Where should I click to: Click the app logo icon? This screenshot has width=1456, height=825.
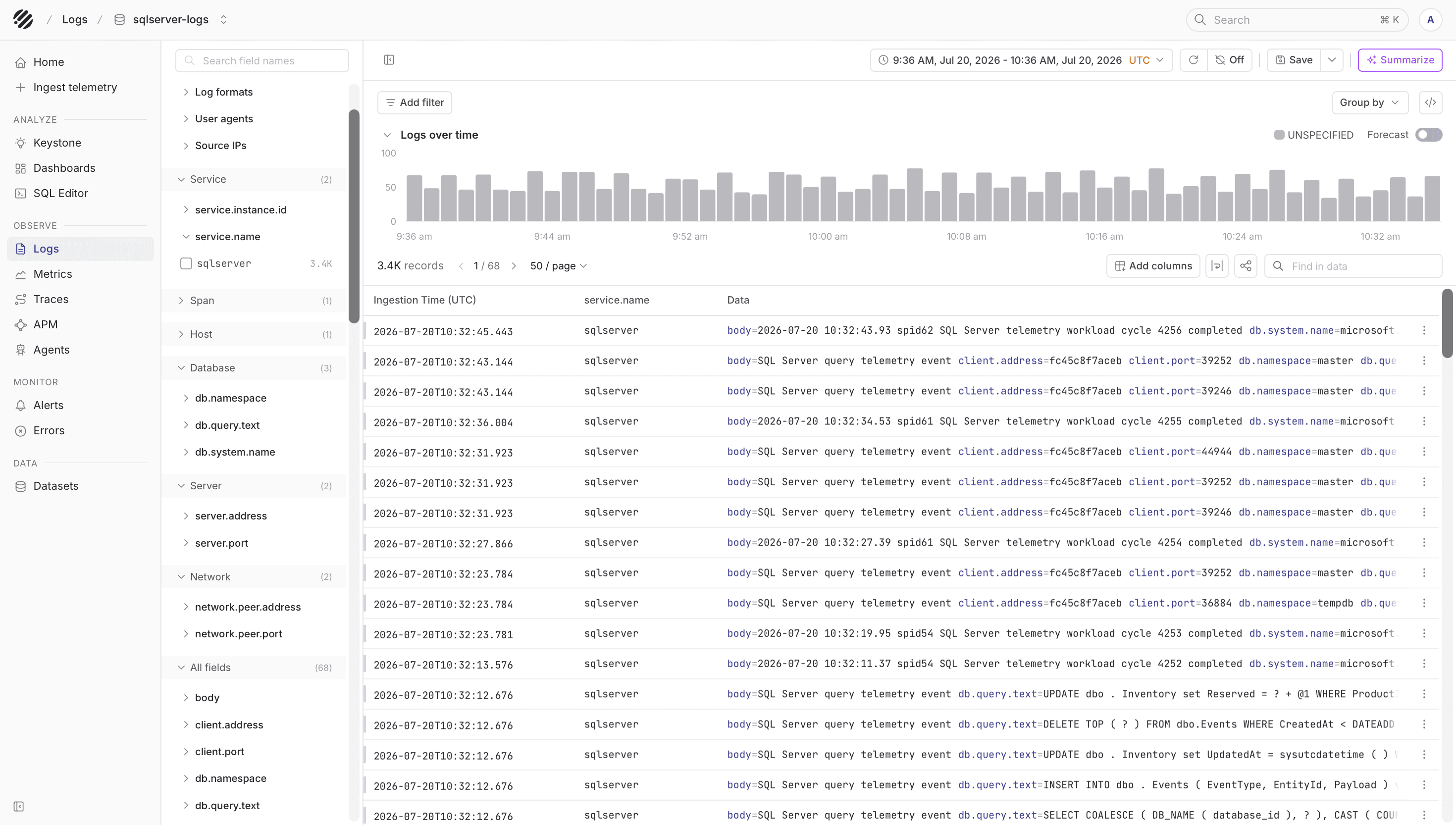(x=23, y=19)
